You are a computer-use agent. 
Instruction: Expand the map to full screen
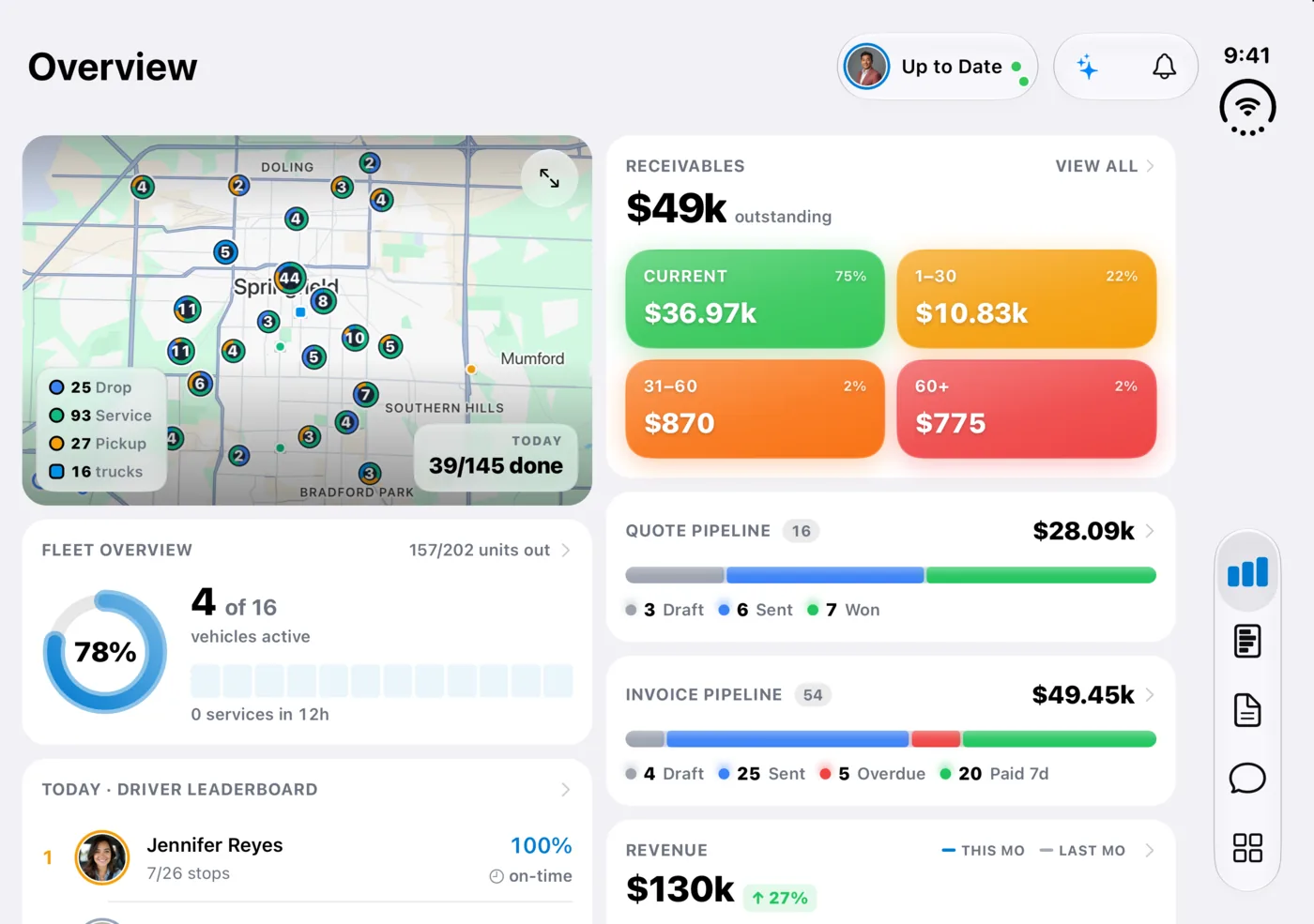[549, 178]
